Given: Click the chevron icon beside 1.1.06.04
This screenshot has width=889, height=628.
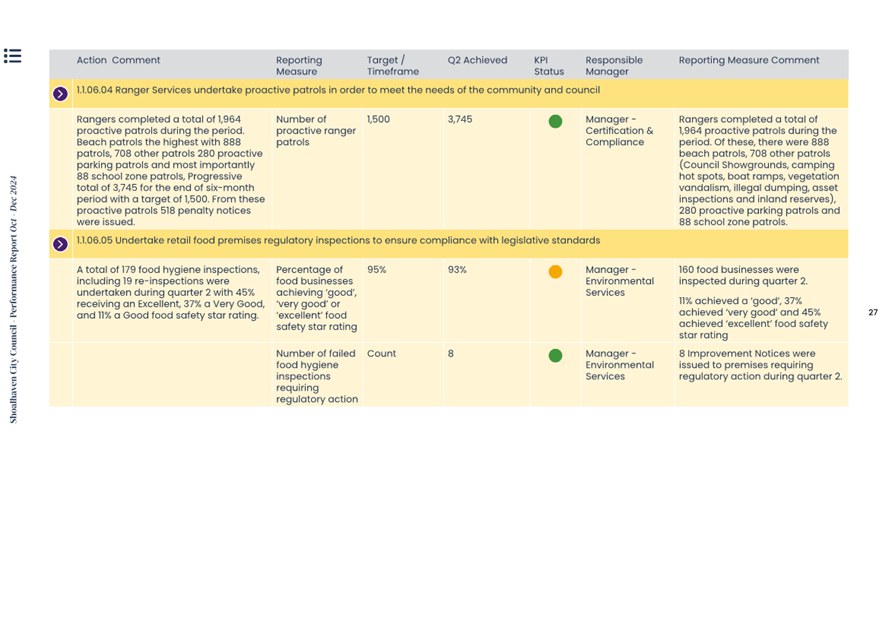Looking at the screenshot, I should click(60, 94).
